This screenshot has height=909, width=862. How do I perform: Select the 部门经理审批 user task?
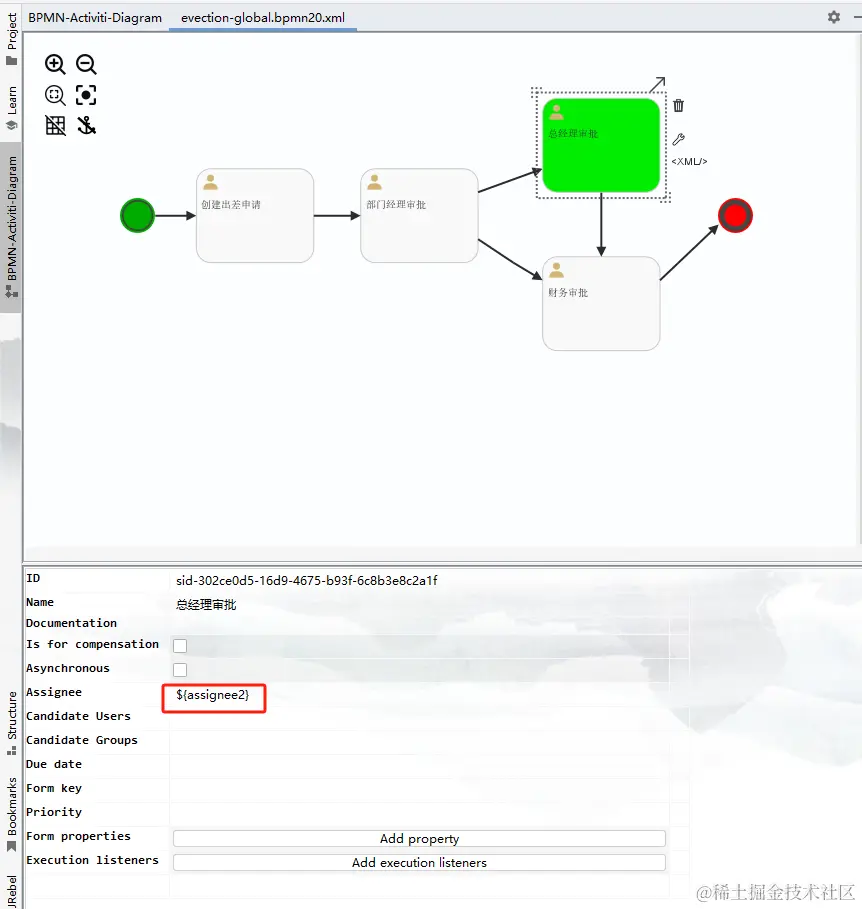click(419, 216)
